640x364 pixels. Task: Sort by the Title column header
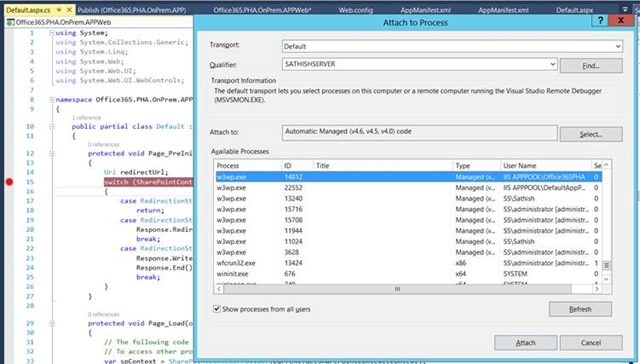pos(383,166)
